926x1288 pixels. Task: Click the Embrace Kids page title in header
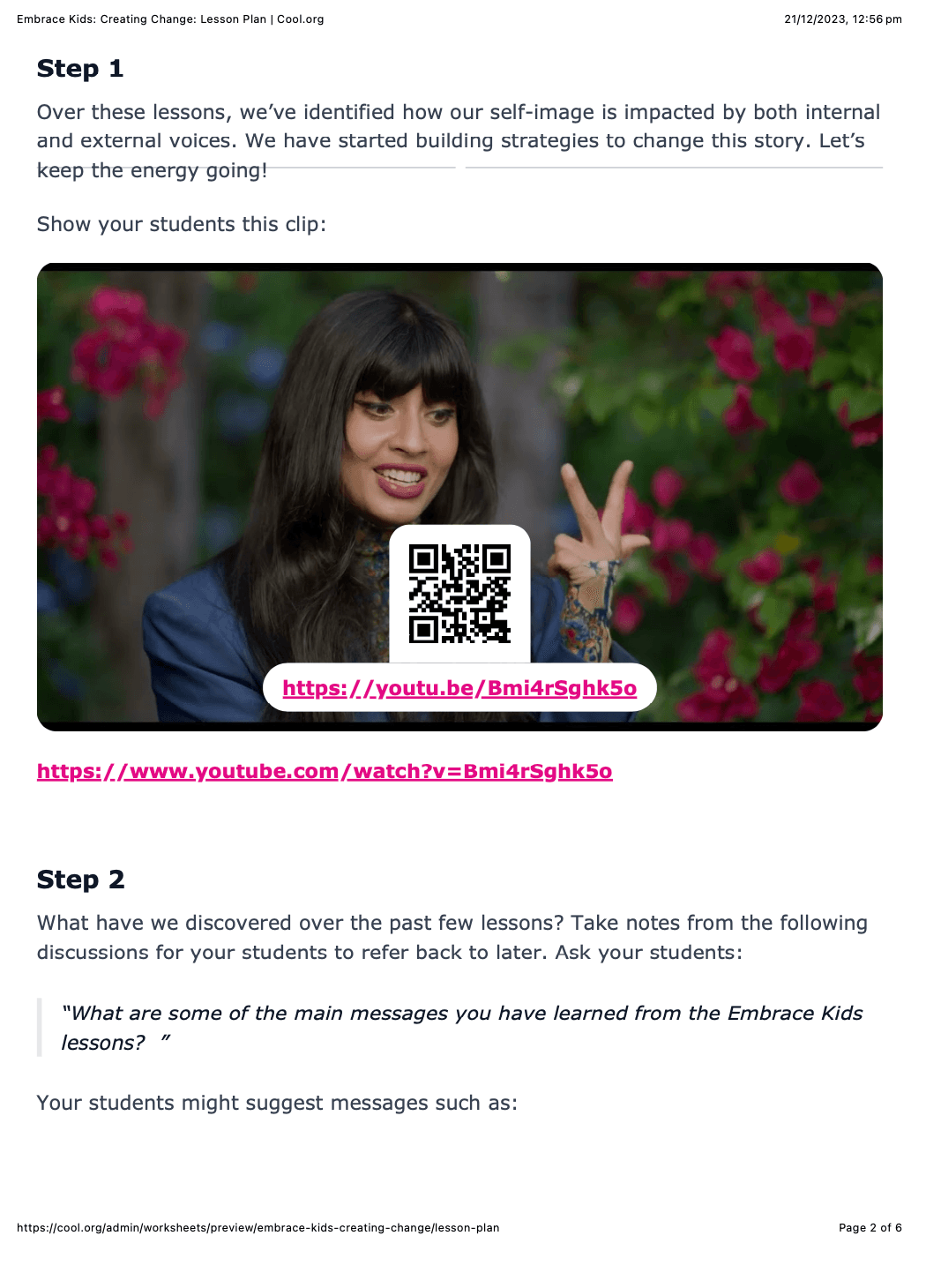(170, 19)
